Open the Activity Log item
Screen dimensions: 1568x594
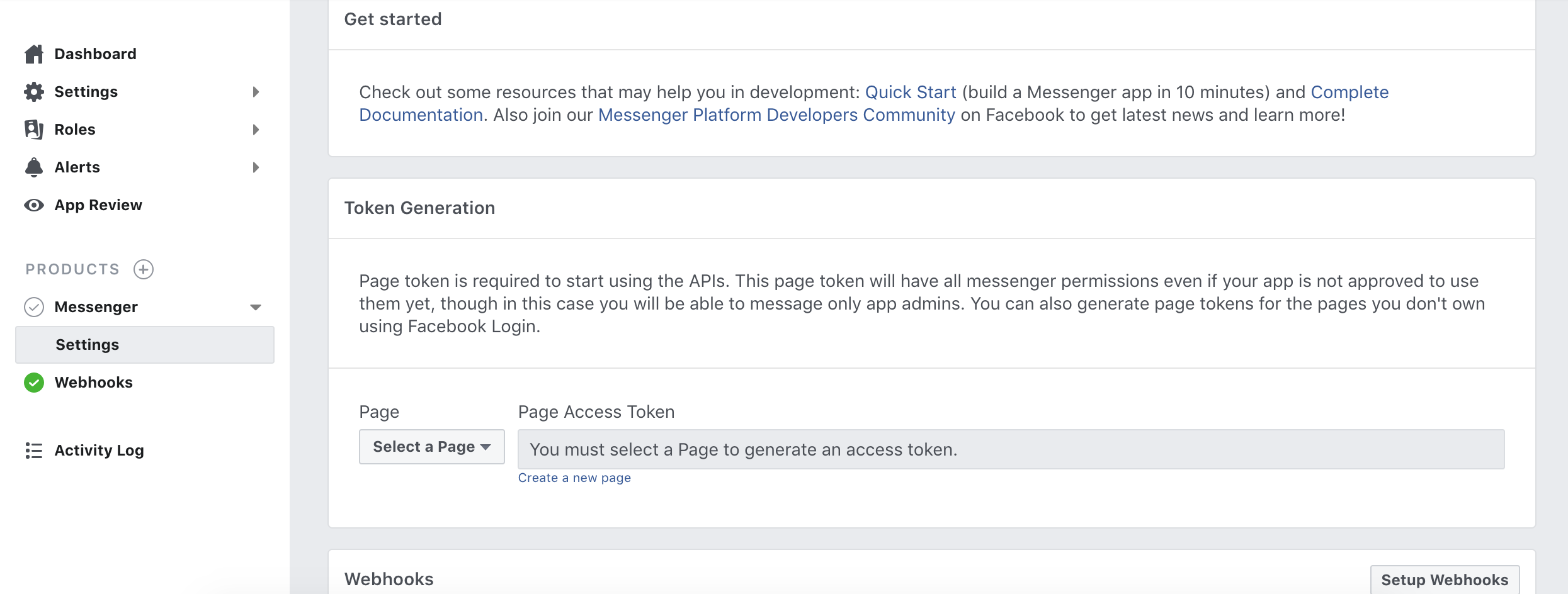coord(99,451)
